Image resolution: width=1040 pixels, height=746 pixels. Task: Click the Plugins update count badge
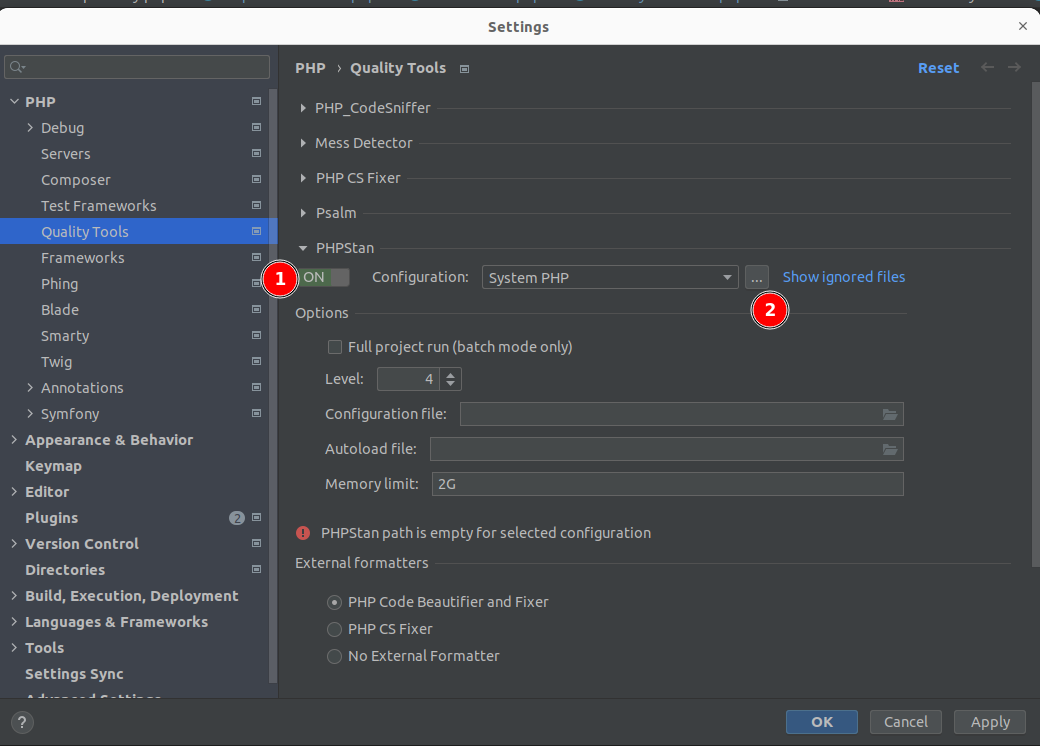pyautogui.click(x=237, y=518)
